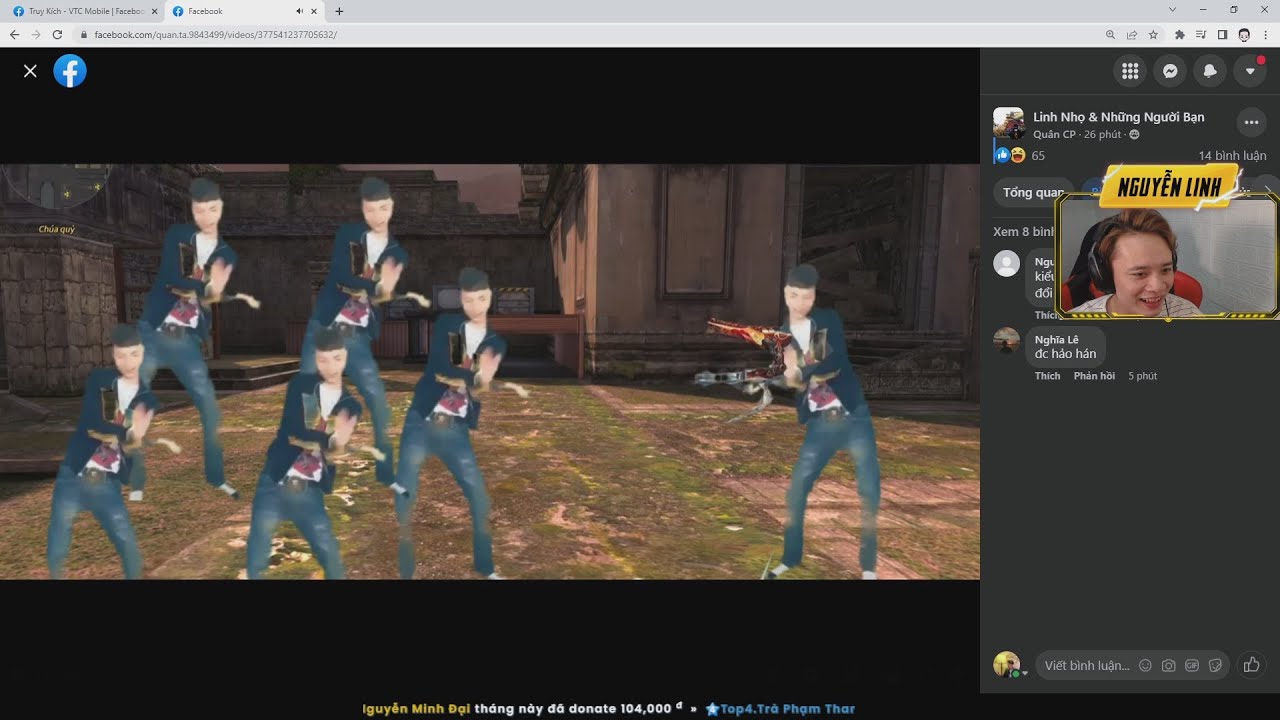Expand Xem 8 bình luận earlier comments
Image resolution: width=1280 pixels, height=720 pixels.
(x=1024, y=231)
